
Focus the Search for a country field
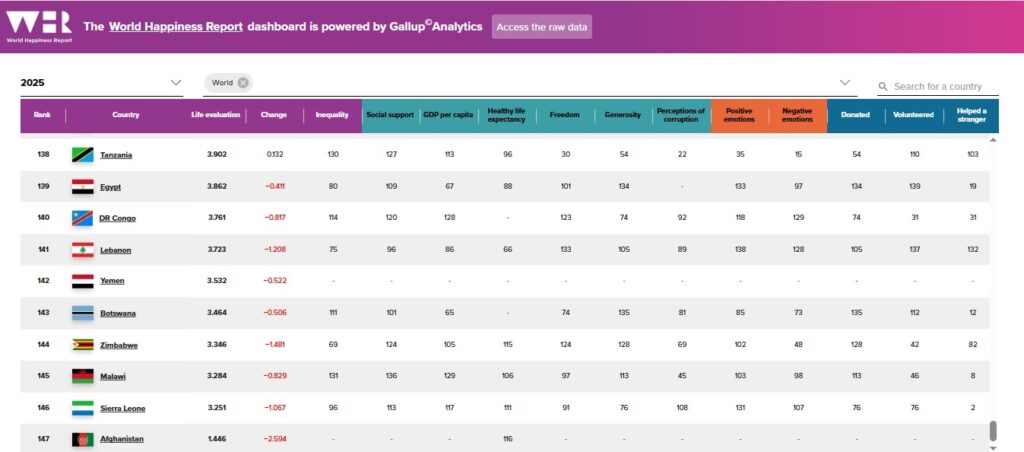tap(940, 87)
